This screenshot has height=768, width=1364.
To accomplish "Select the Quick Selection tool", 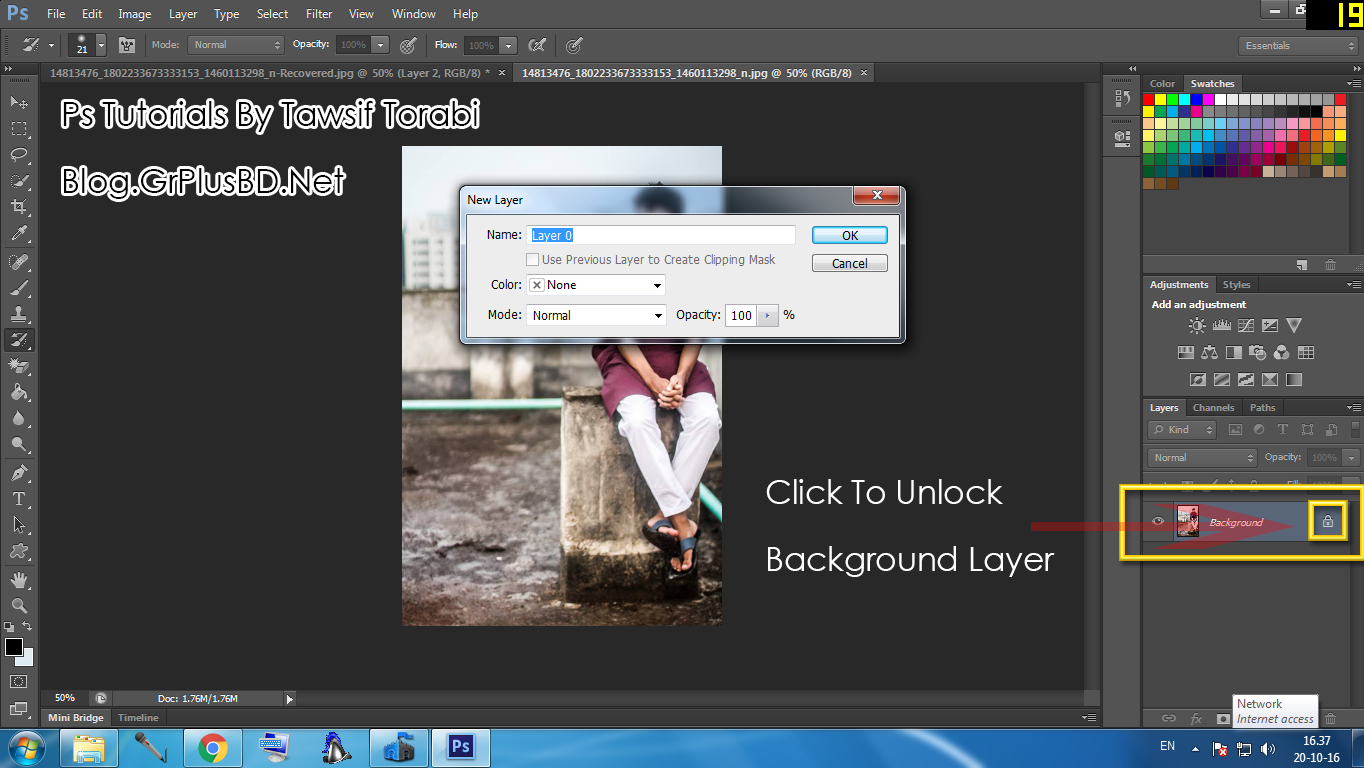I will 18,181.
